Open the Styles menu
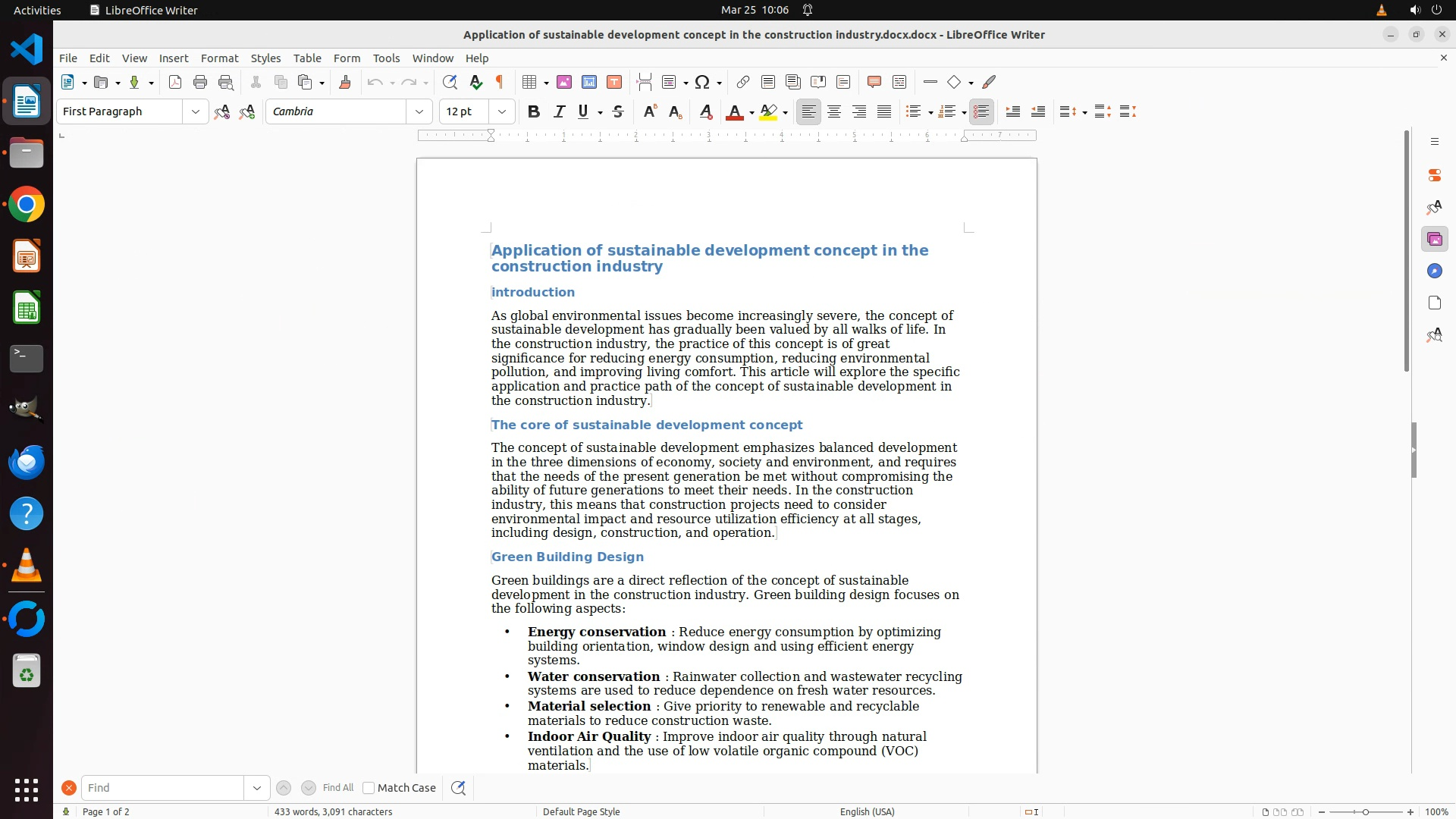The height and width of the screenshot is (819, 1456). coord(265,58)
